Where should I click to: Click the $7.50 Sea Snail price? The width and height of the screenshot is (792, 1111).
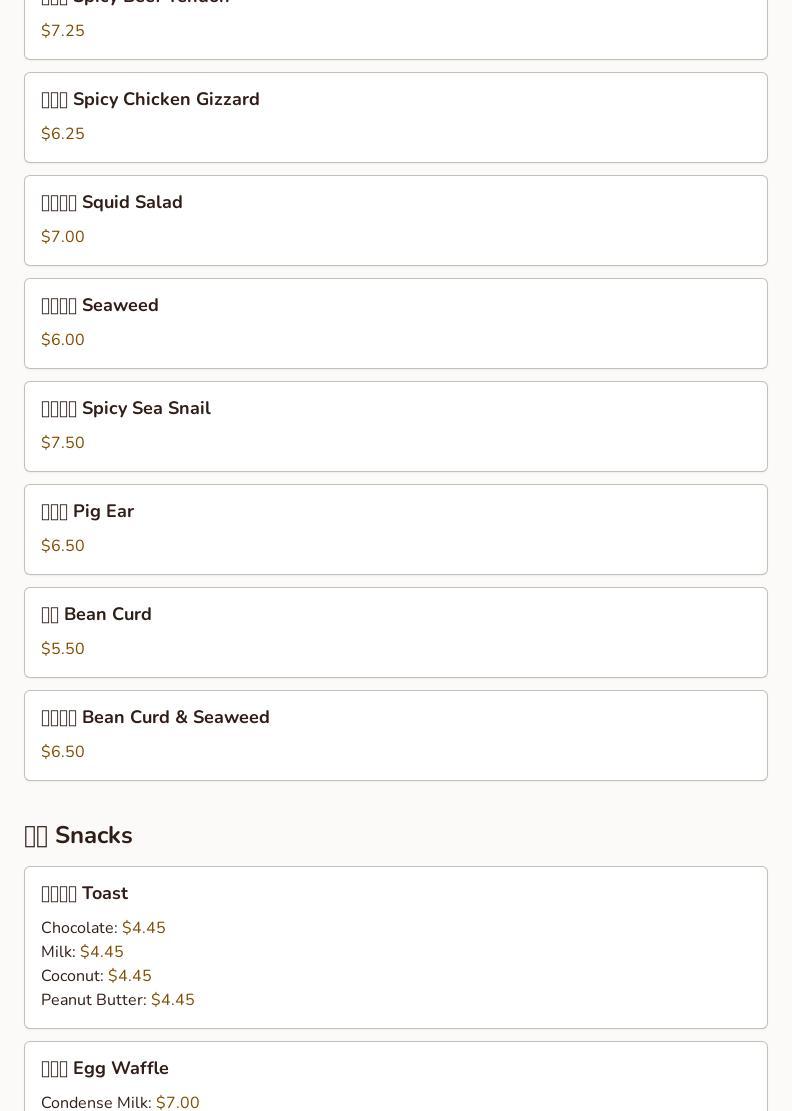click(63, 442)
